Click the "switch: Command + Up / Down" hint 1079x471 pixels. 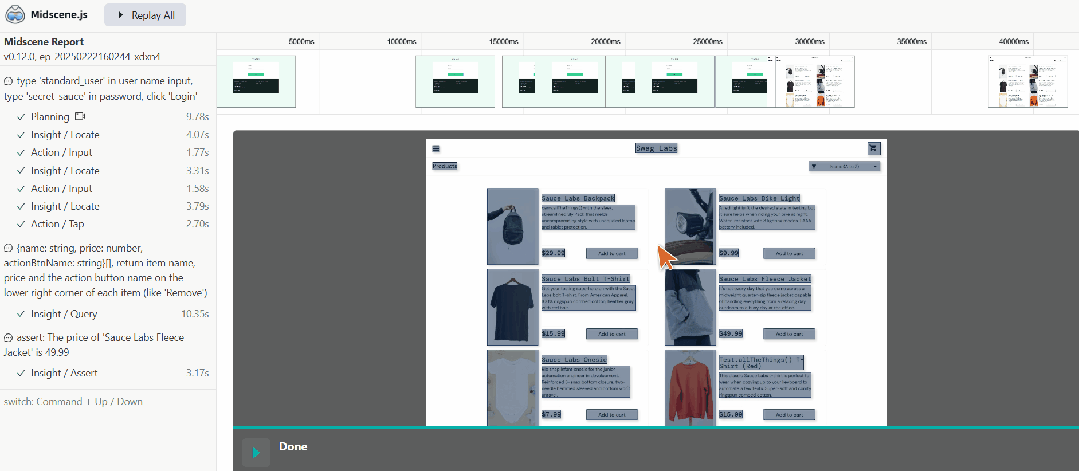(73, 401)
